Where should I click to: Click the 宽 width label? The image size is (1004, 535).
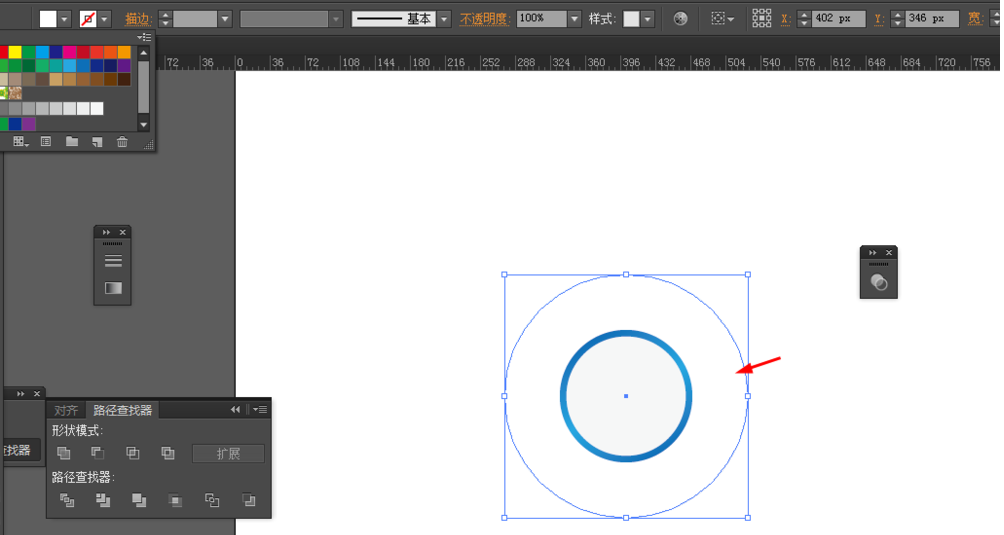975,19
